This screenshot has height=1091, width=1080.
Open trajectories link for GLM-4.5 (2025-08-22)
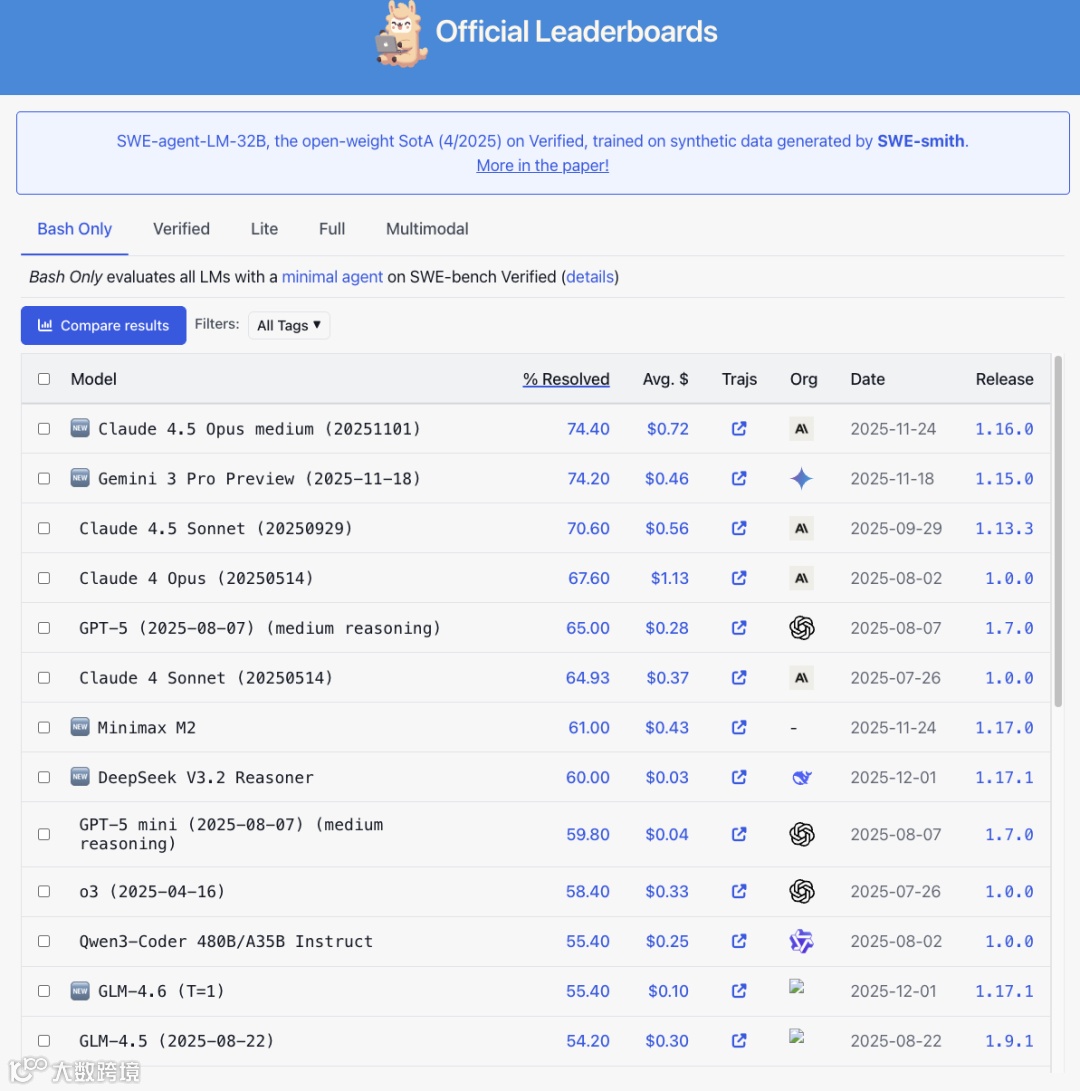739,1041
